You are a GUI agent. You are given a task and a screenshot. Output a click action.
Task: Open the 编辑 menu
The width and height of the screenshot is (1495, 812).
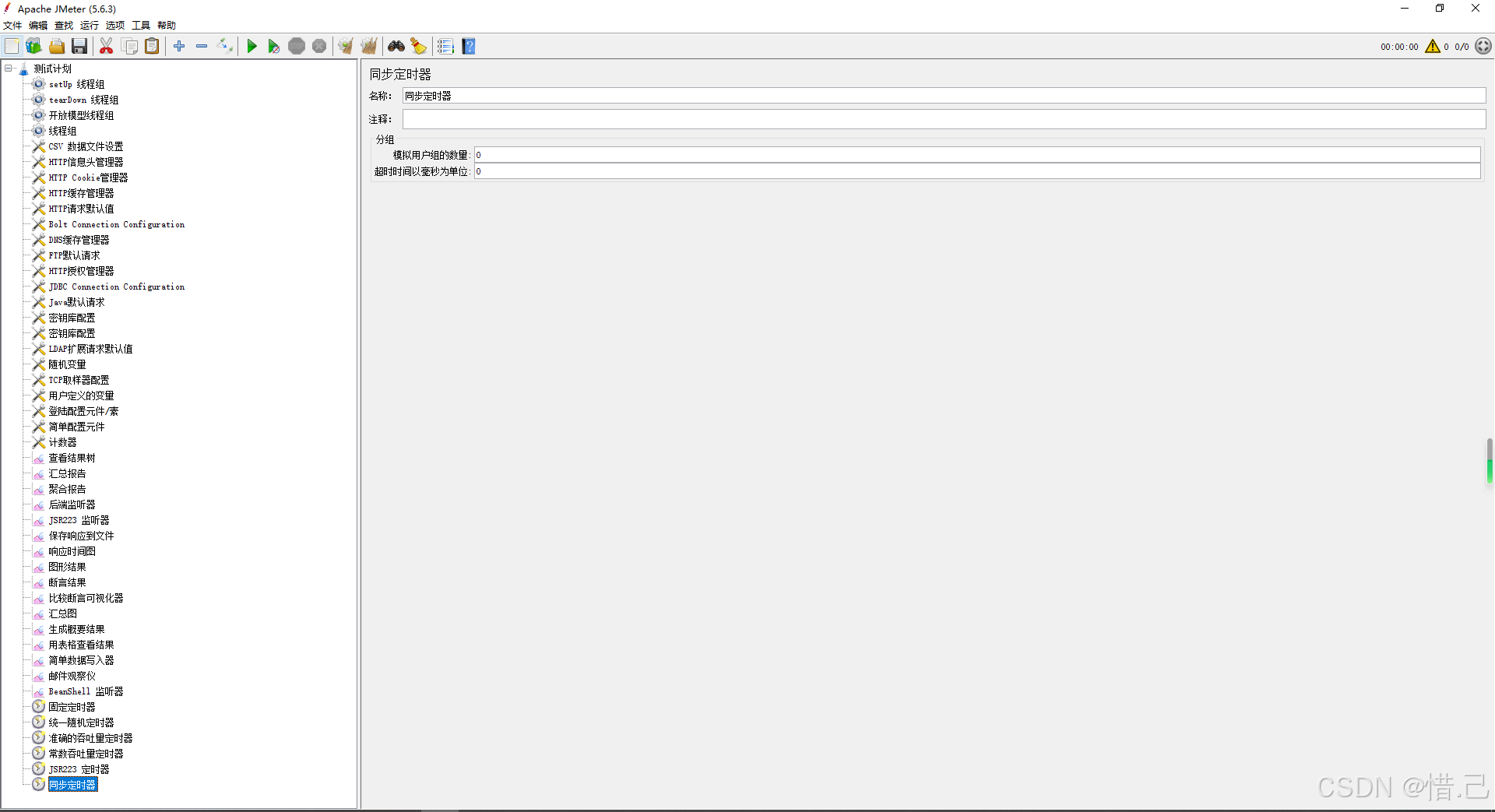click(x=38, y=26)
